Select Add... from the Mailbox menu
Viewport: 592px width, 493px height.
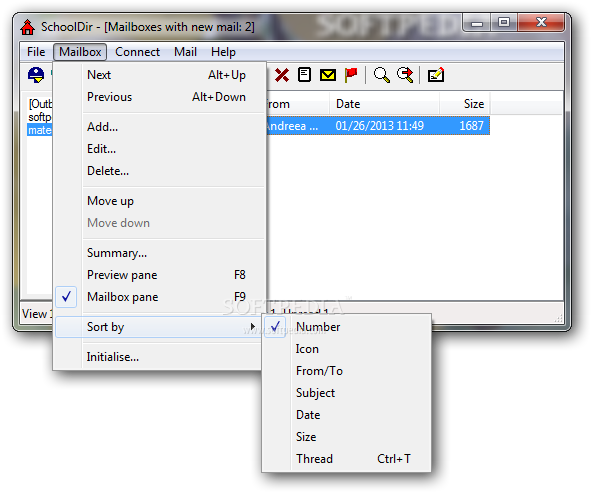pyautogui.click(x=160, y=127)
